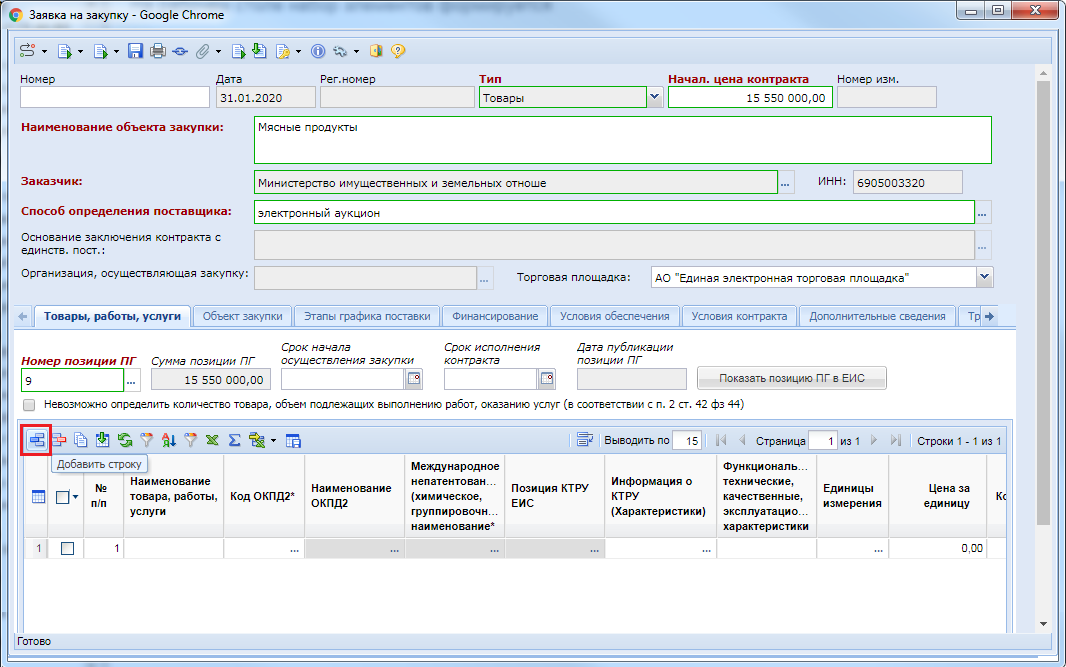This screenshot has width=1066, height=667.
Task: Expand the dropdown arrow next to the workflow route icon
Action: (44, 52)
